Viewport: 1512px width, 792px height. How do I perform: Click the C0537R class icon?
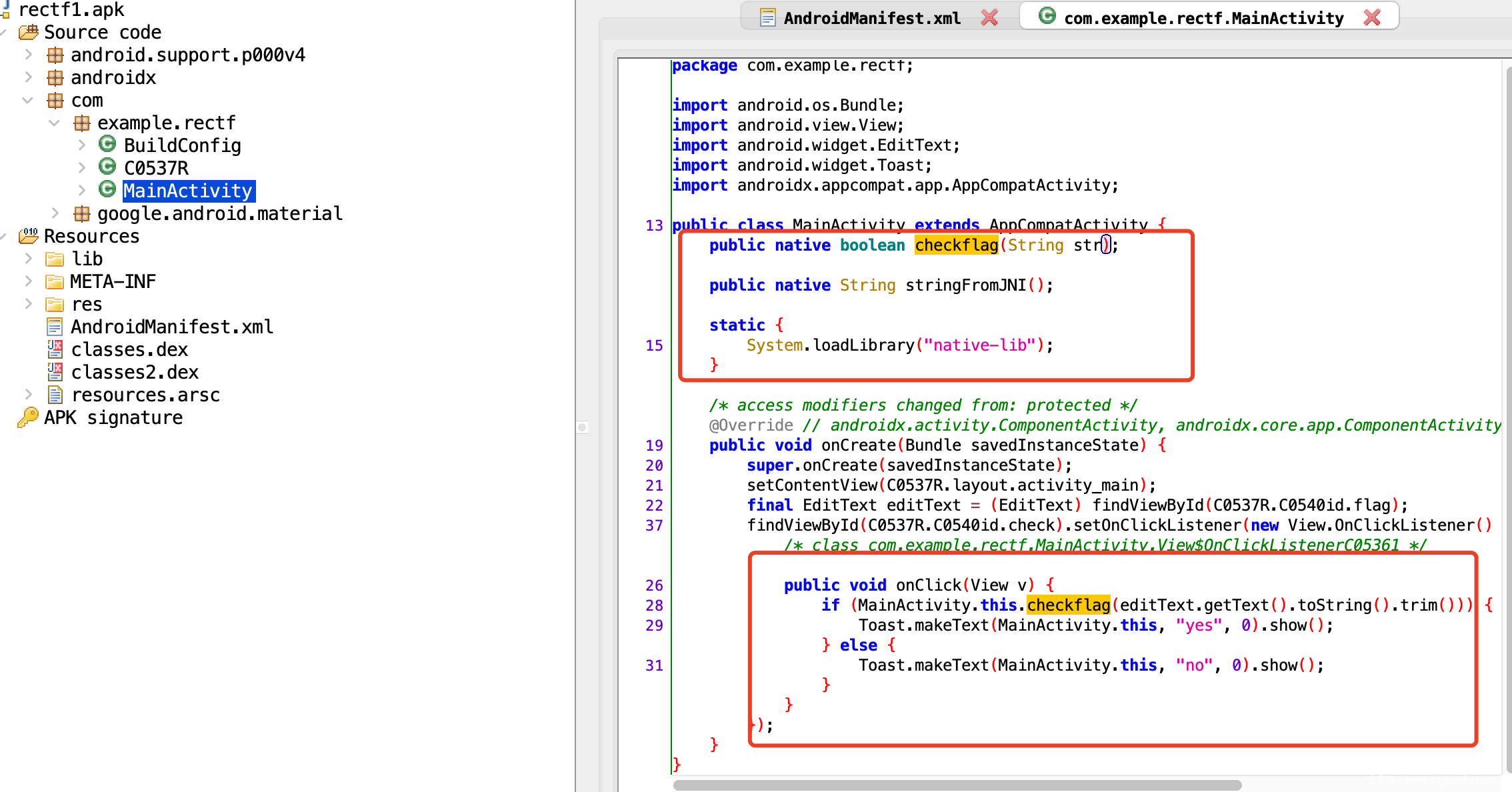(107, 167)
